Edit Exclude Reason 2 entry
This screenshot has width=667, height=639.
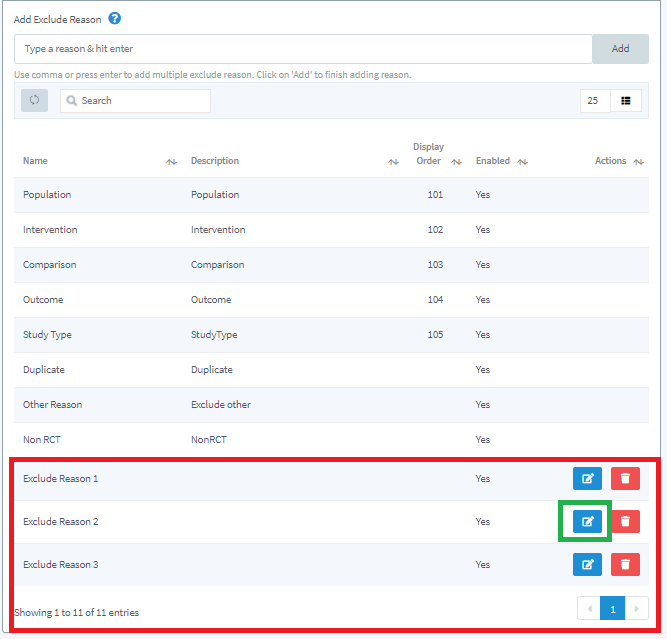[587, 522]
